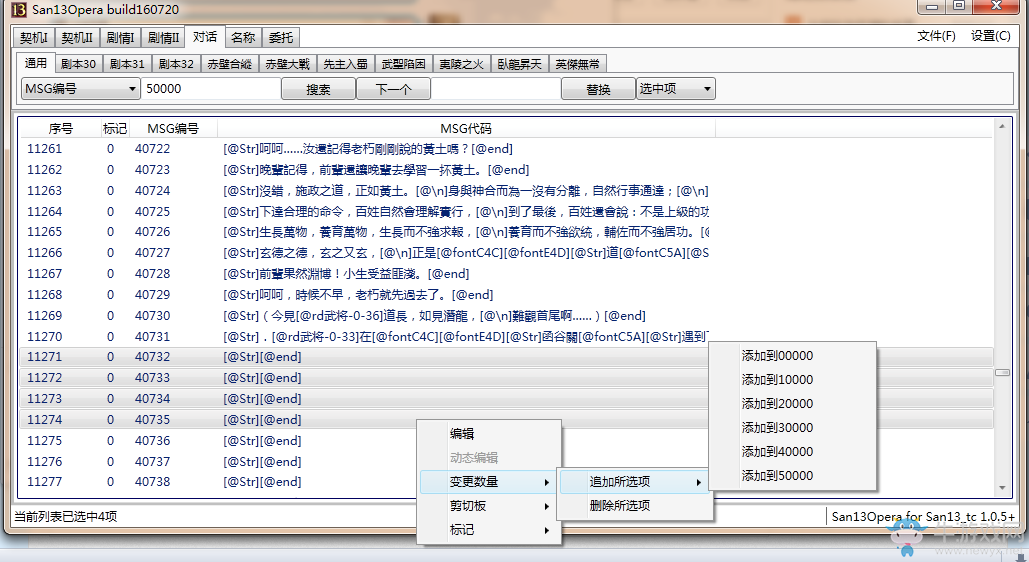This screenshot has width=1029, height=562.
Task: Click the empty replace text field
Action: [495, 89]
